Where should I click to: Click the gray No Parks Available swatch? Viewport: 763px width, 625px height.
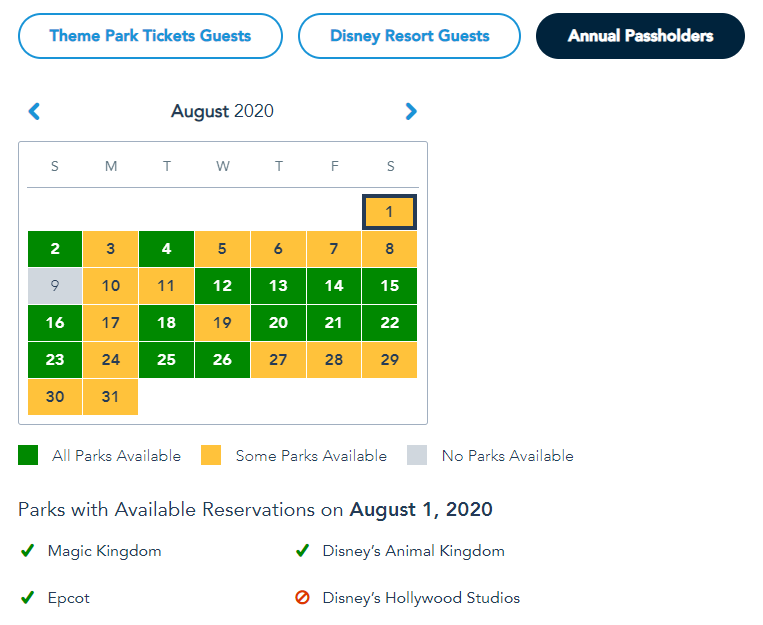417,456
